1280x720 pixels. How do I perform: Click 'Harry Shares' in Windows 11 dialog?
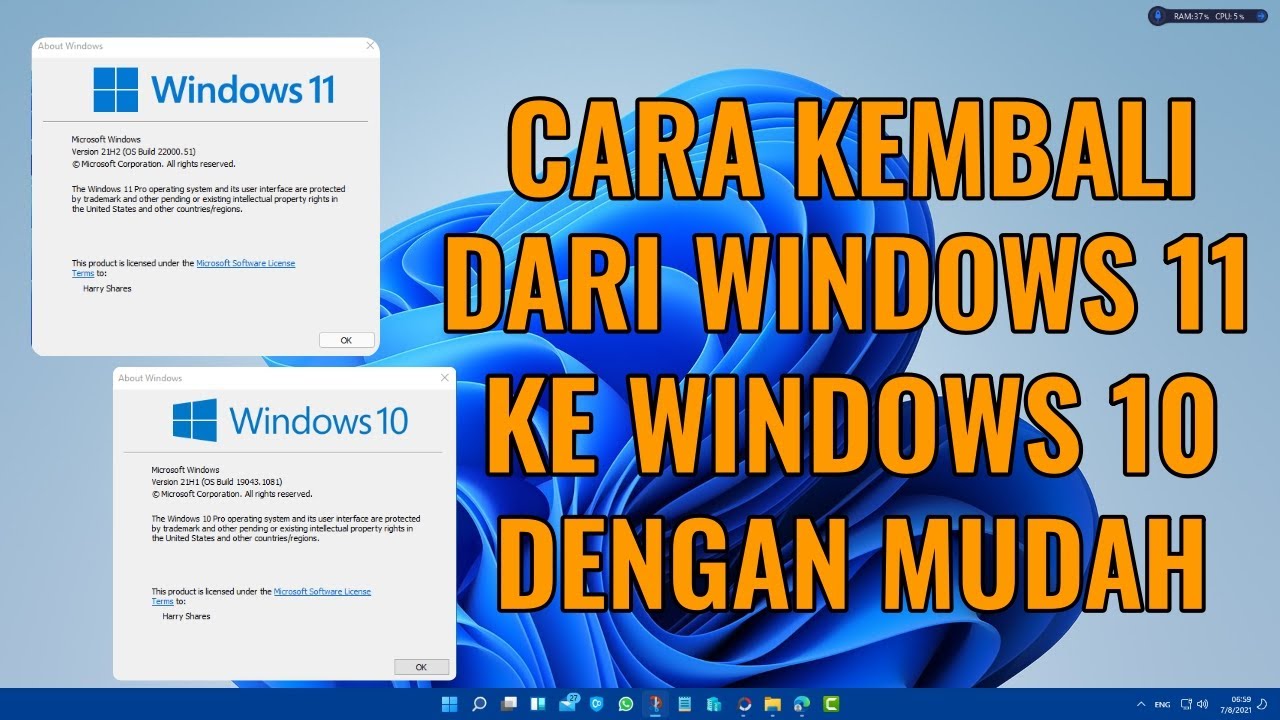point(107,288)
